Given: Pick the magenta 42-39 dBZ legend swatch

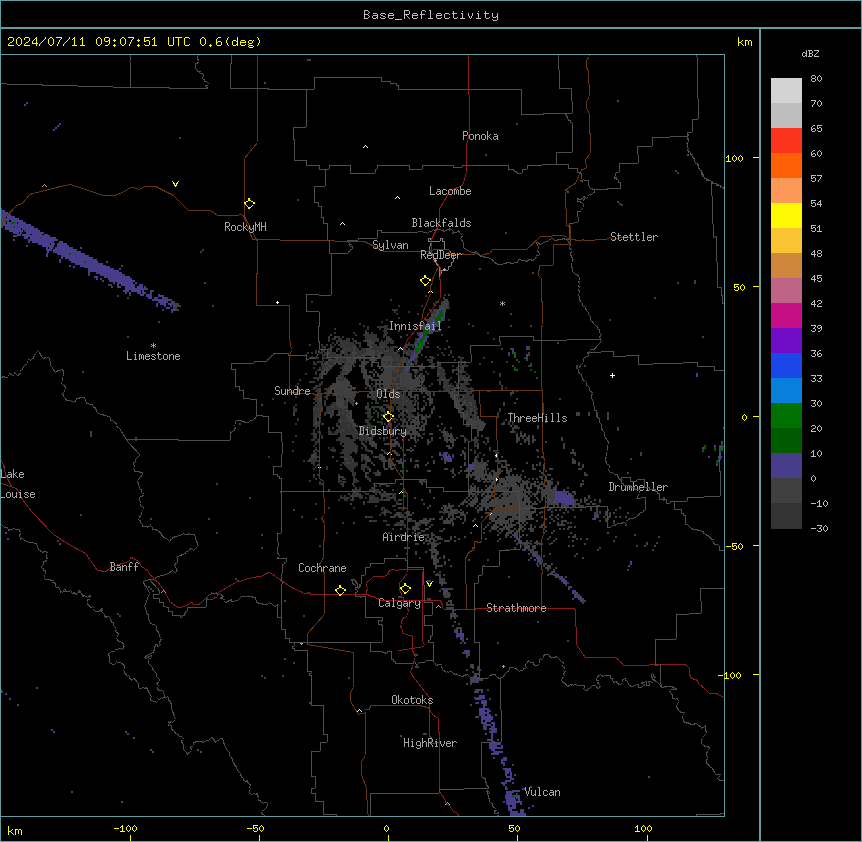Looking at the screenshot, I should coord(786,315).
